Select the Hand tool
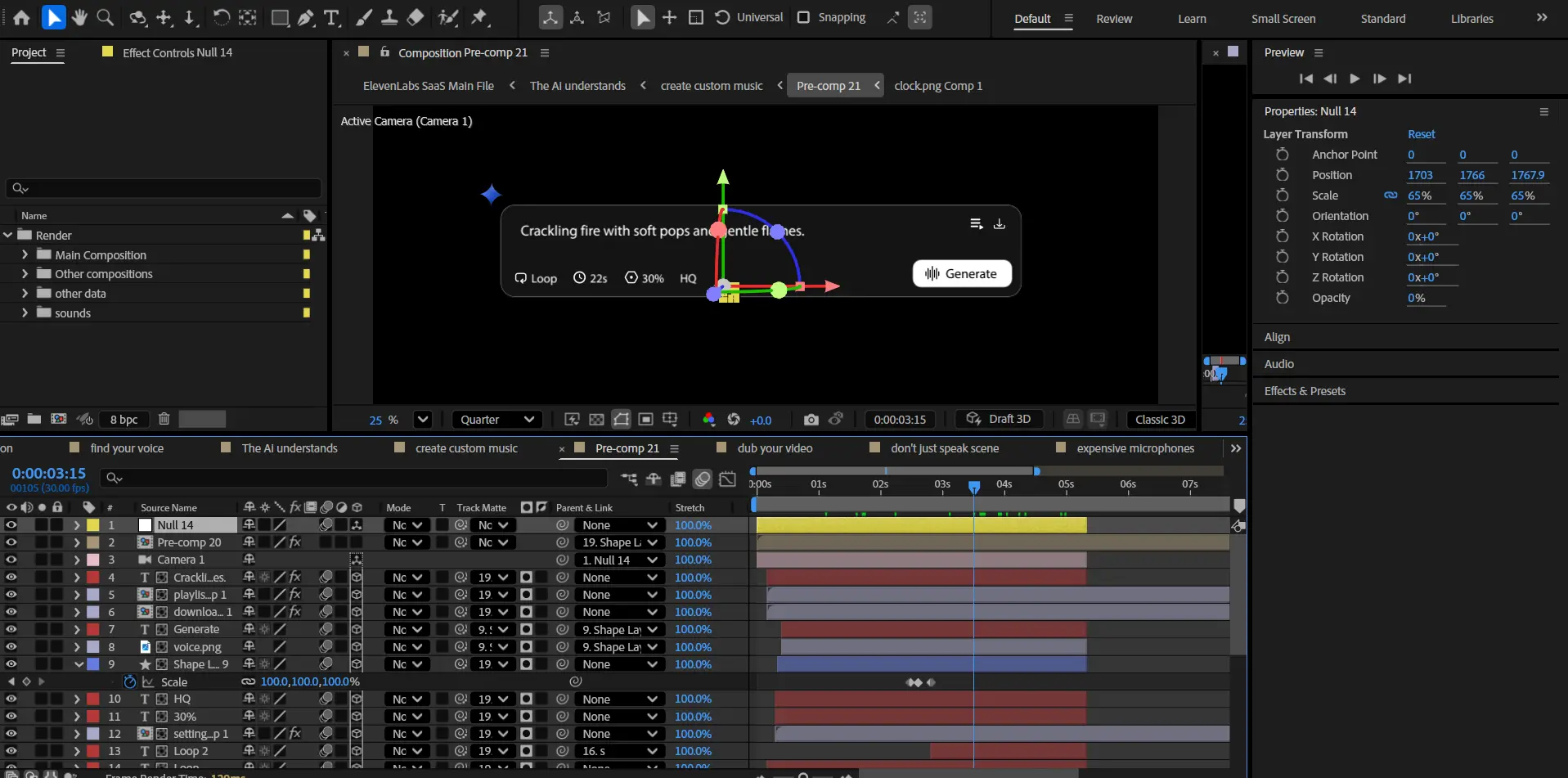 pyautogui.click(x=79, y=17)
